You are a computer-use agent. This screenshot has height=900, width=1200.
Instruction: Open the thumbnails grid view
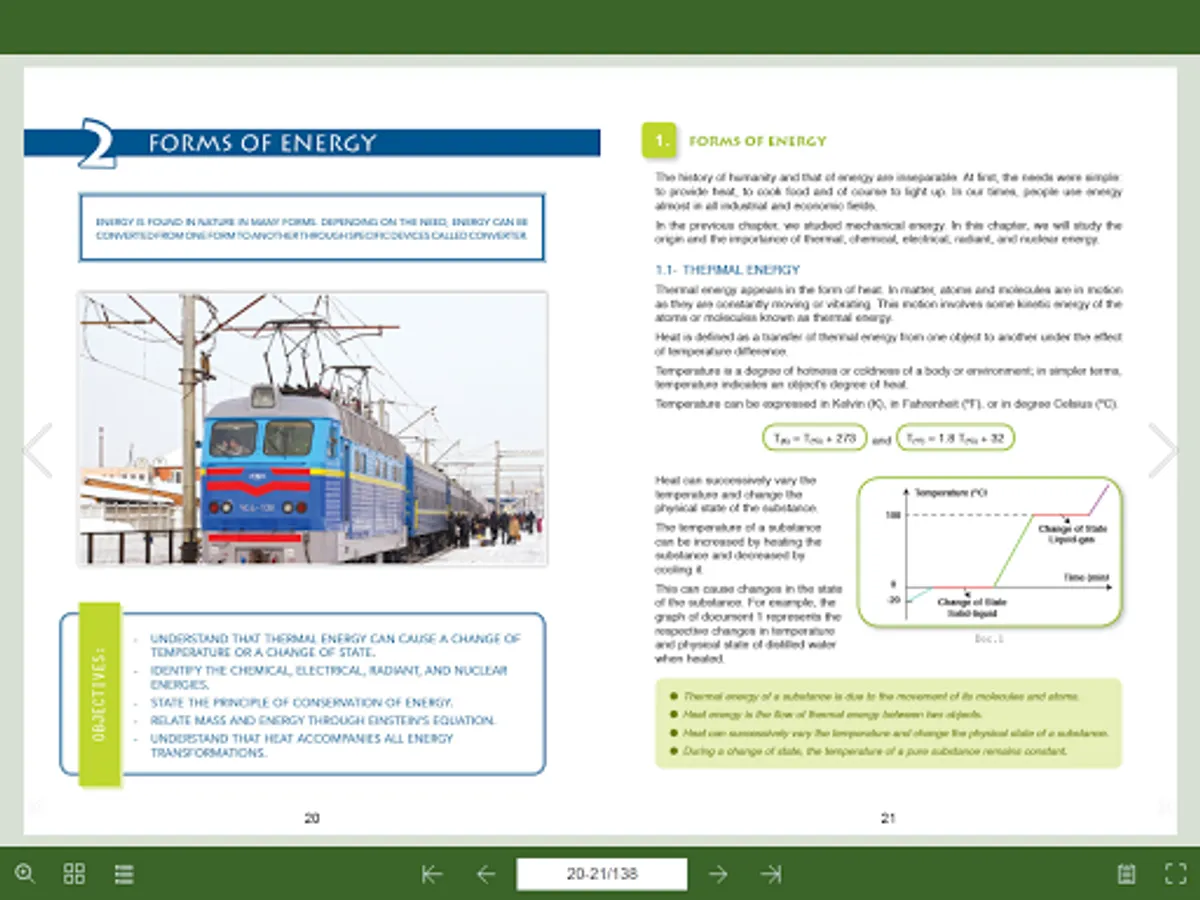74,873
